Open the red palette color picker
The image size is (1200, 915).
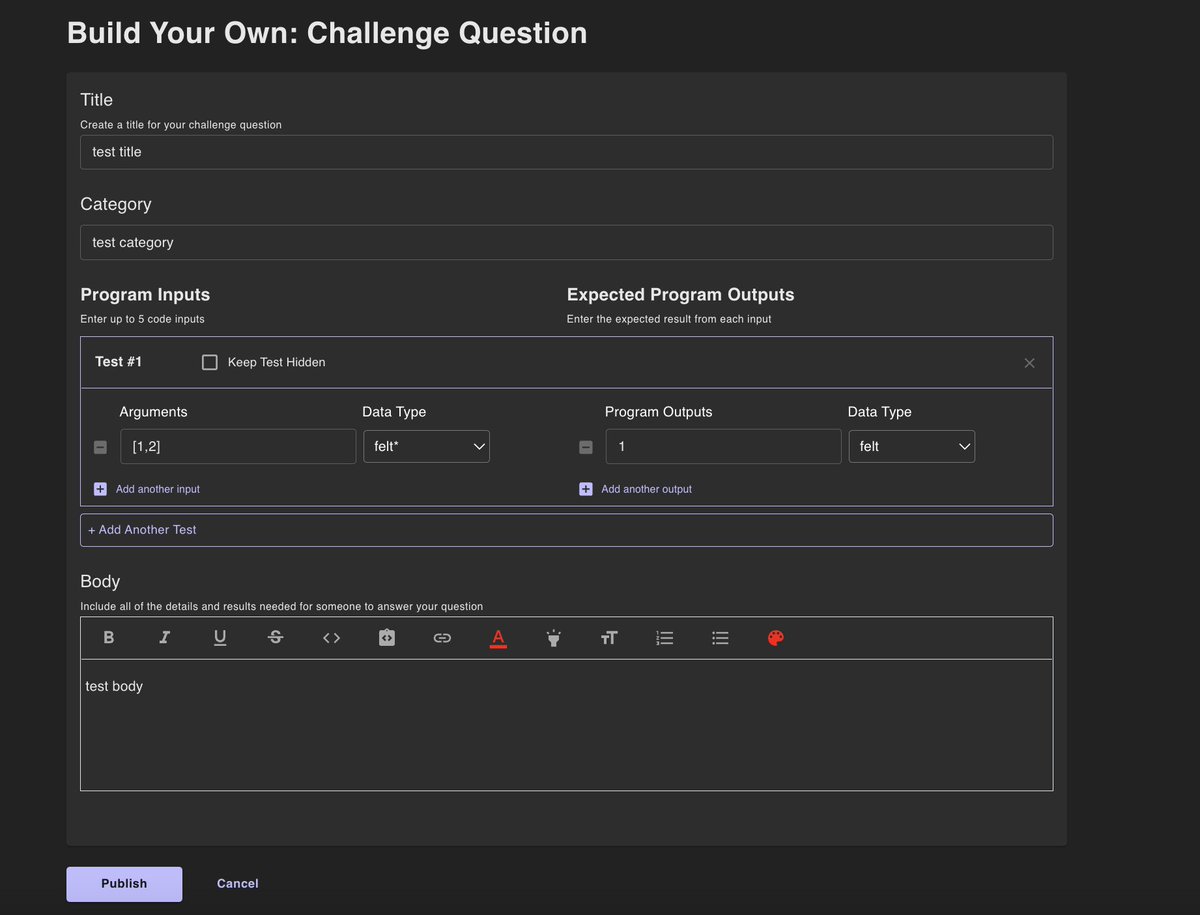click(776, 637)
